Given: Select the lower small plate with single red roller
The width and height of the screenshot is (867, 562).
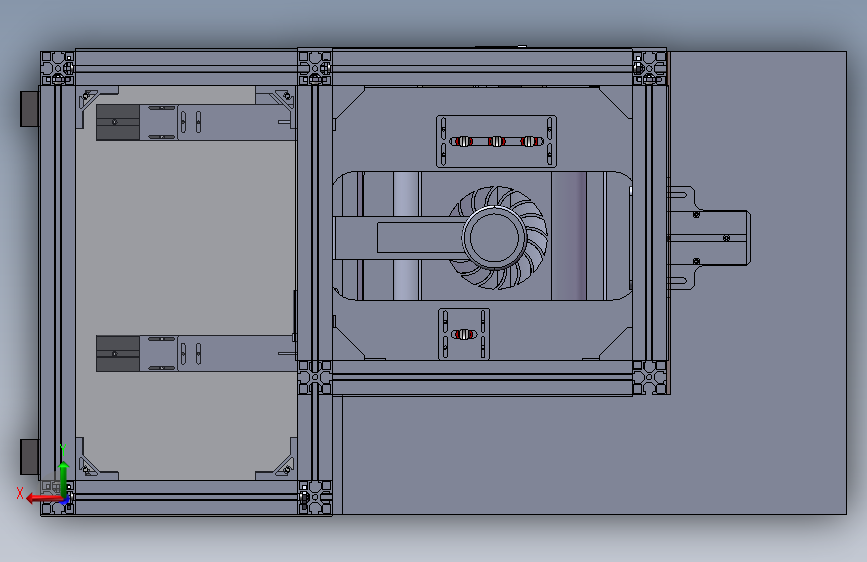Looking at the screenshot, I should pyautogui.click(x=464, y=334).
